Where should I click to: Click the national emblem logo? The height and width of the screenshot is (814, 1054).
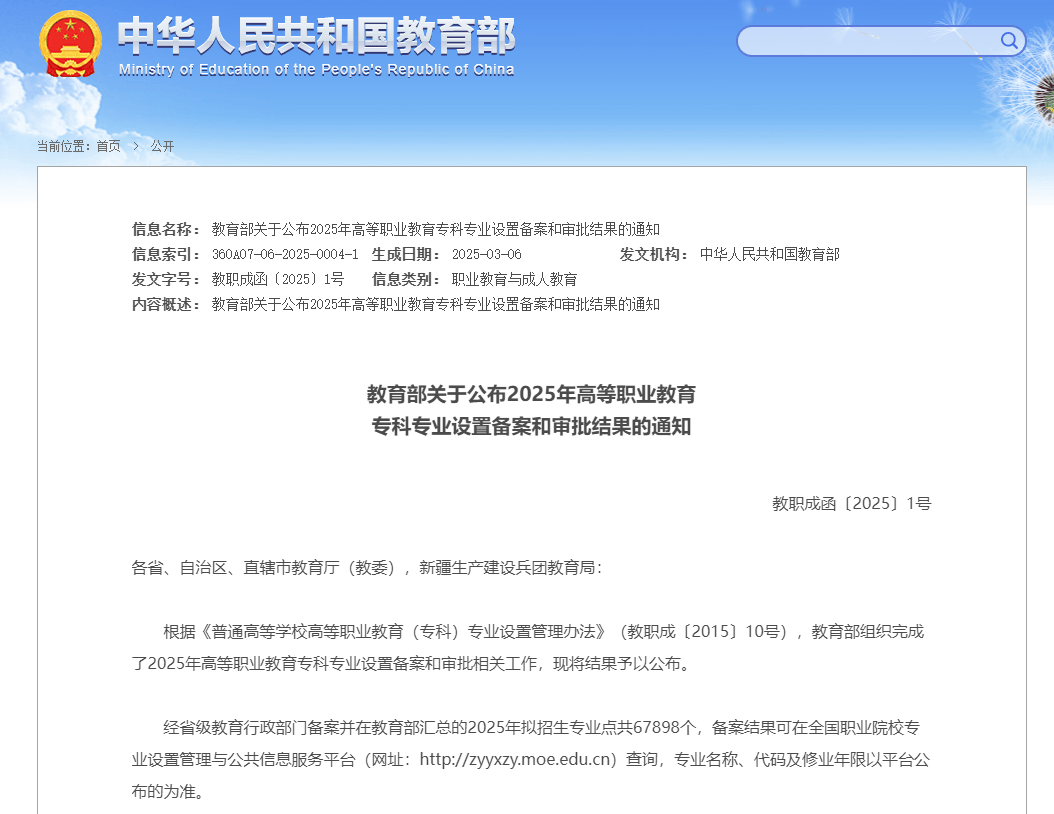coord(70,45)
